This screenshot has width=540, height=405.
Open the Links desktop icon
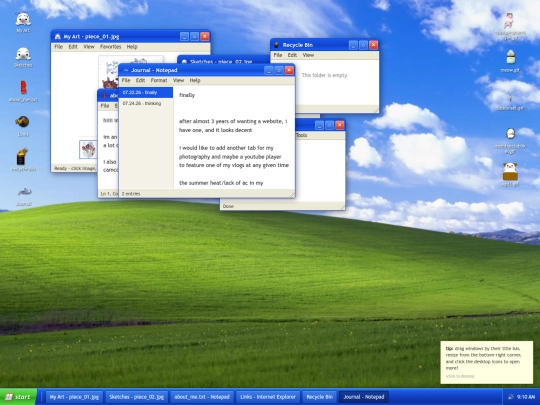coord(23,126)
